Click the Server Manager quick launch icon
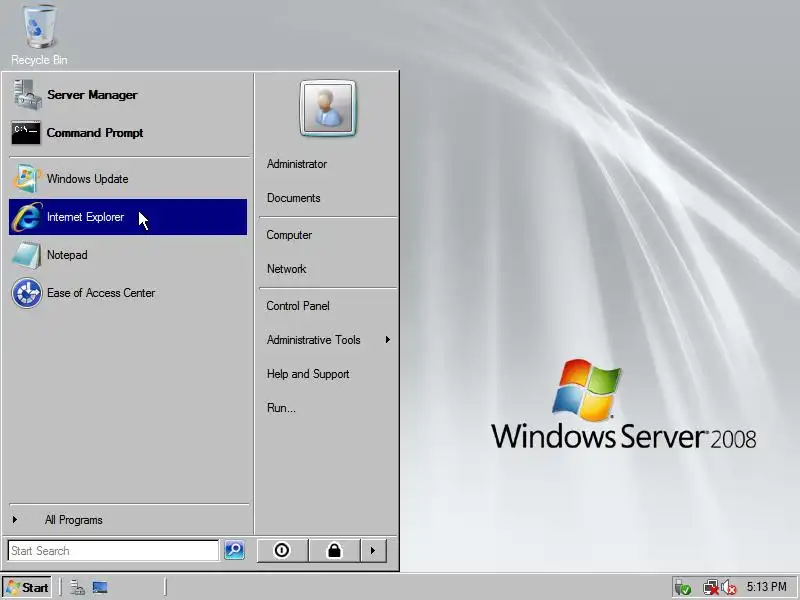Screen dimensions: 800x600 (x=78, y=588)
